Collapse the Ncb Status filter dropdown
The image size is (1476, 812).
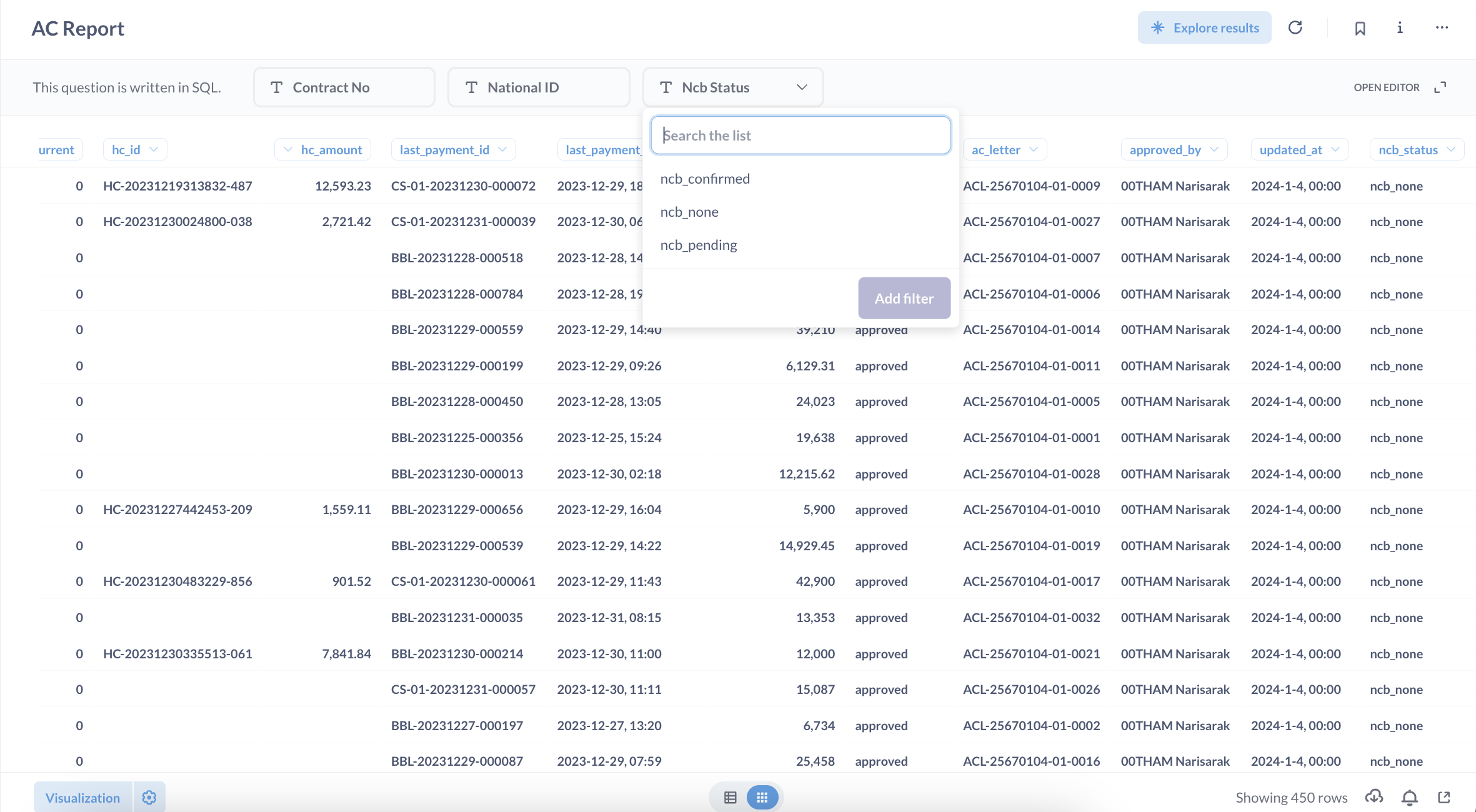pos(802,87)
